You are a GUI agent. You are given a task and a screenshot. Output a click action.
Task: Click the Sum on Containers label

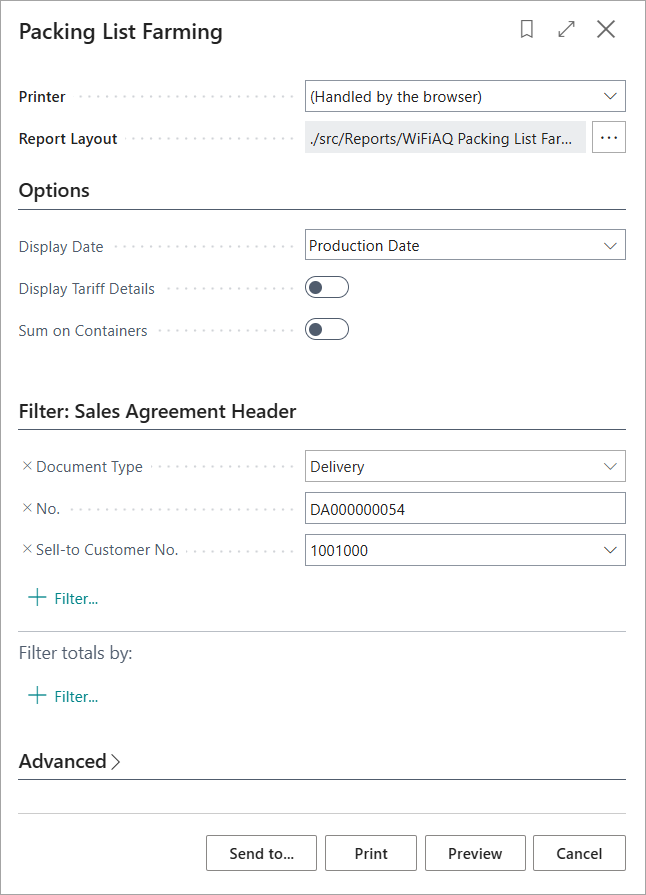(x=83, y=330)
